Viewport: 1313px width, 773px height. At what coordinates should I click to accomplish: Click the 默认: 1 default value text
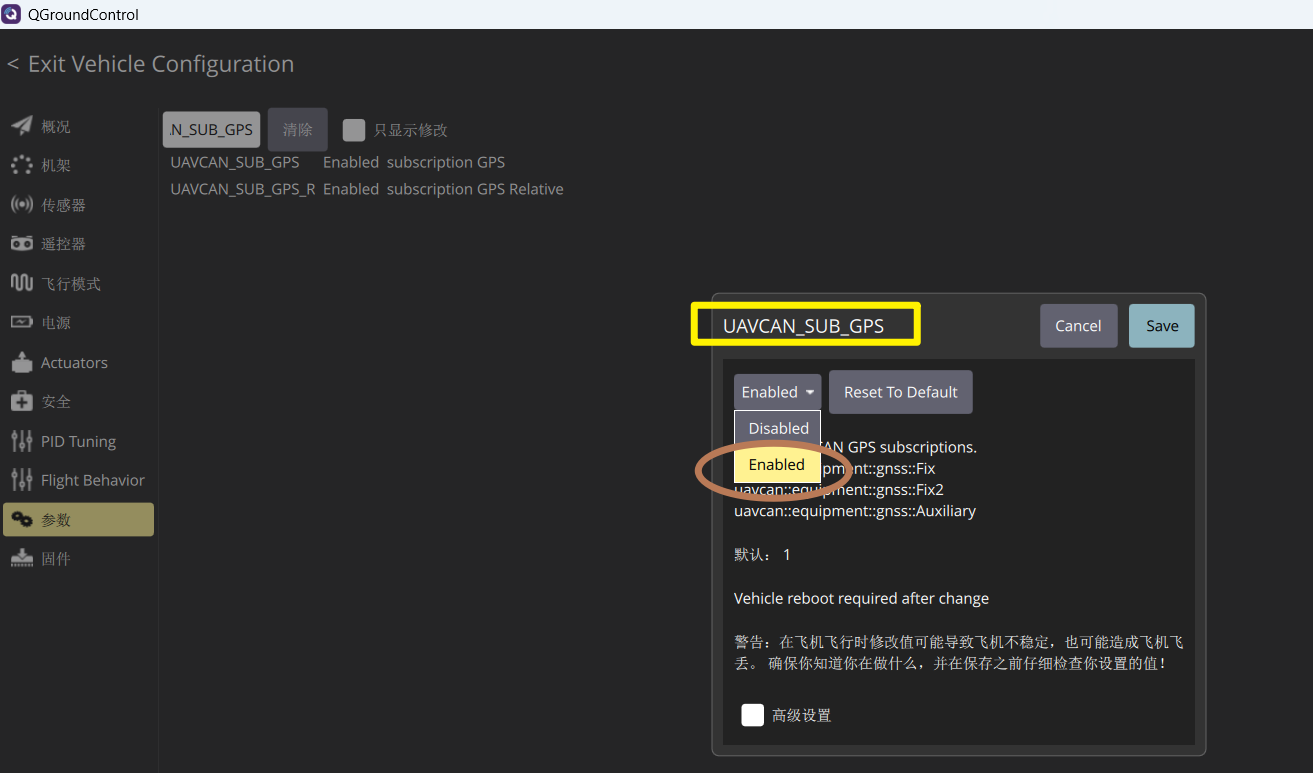point(762,554)
